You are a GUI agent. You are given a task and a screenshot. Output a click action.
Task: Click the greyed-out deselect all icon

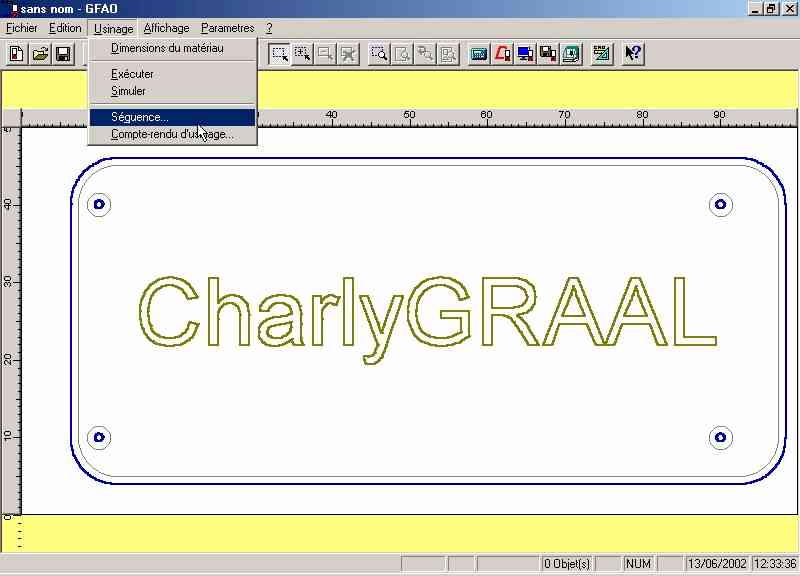[x=348, y=54]
